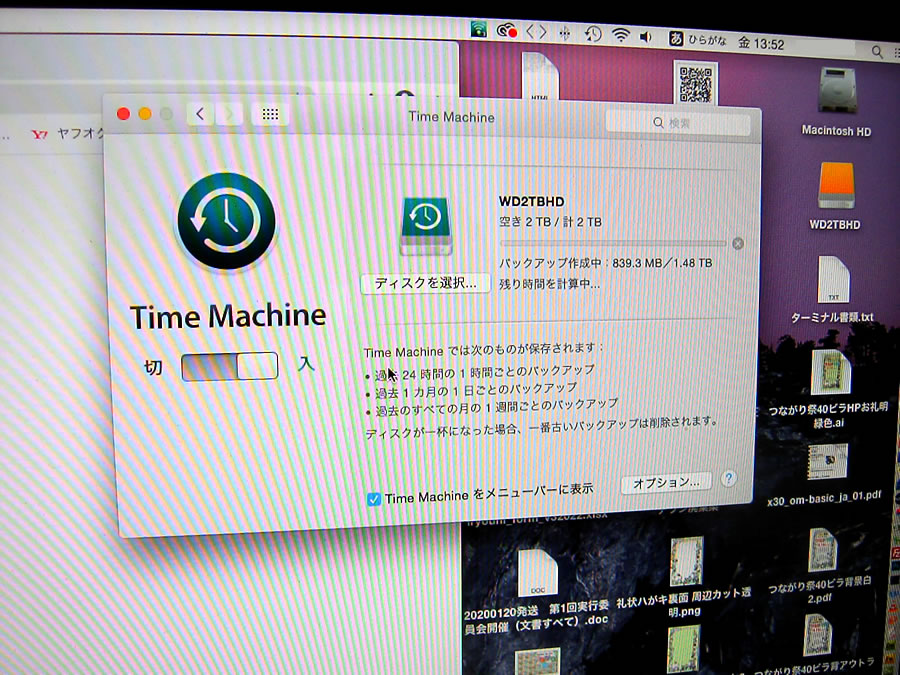Uncheck 'Time Machine をメニューバーに表示' checkbox

point(374,499)
